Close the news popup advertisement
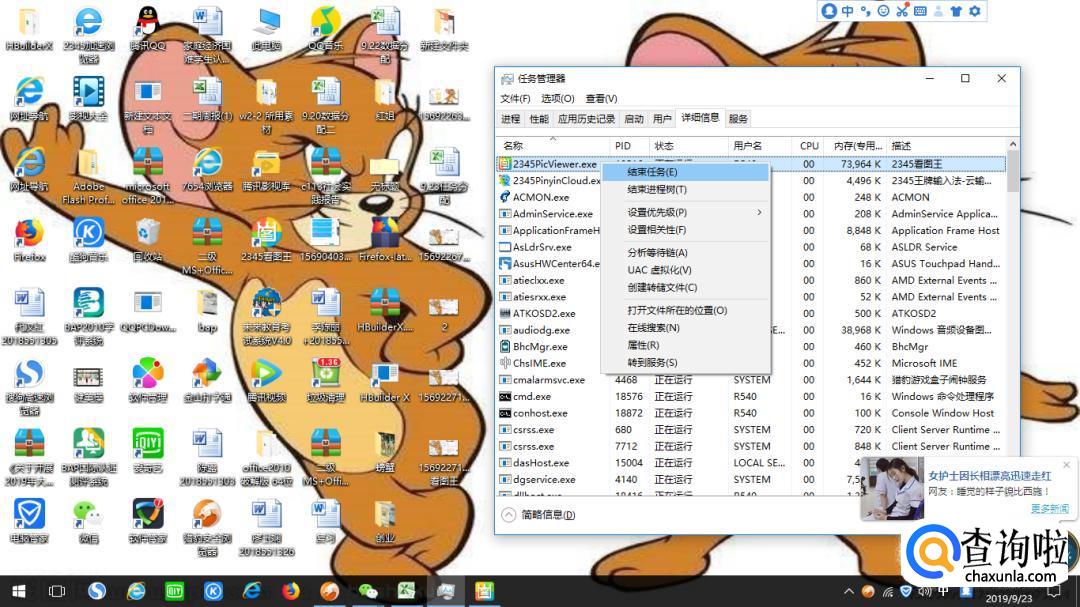 1066,465
